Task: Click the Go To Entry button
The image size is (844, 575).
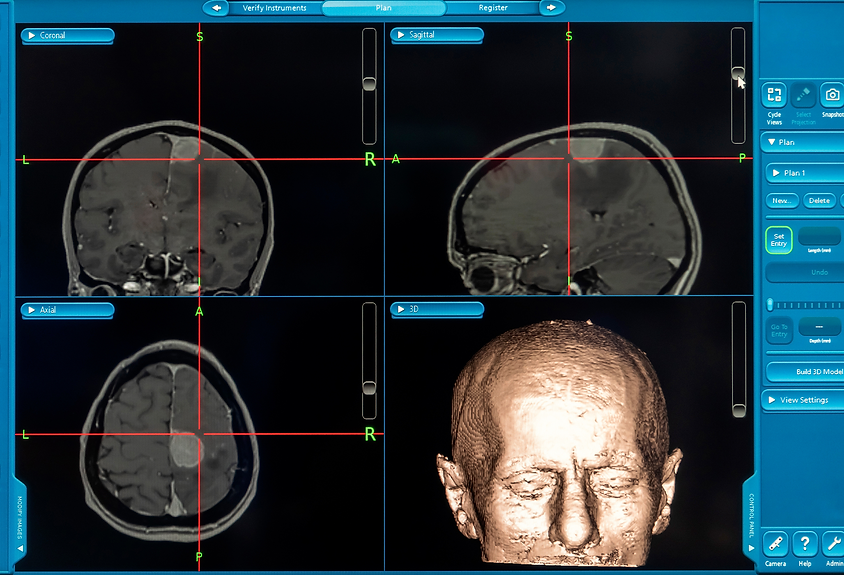Action: [x=779, y=331]
